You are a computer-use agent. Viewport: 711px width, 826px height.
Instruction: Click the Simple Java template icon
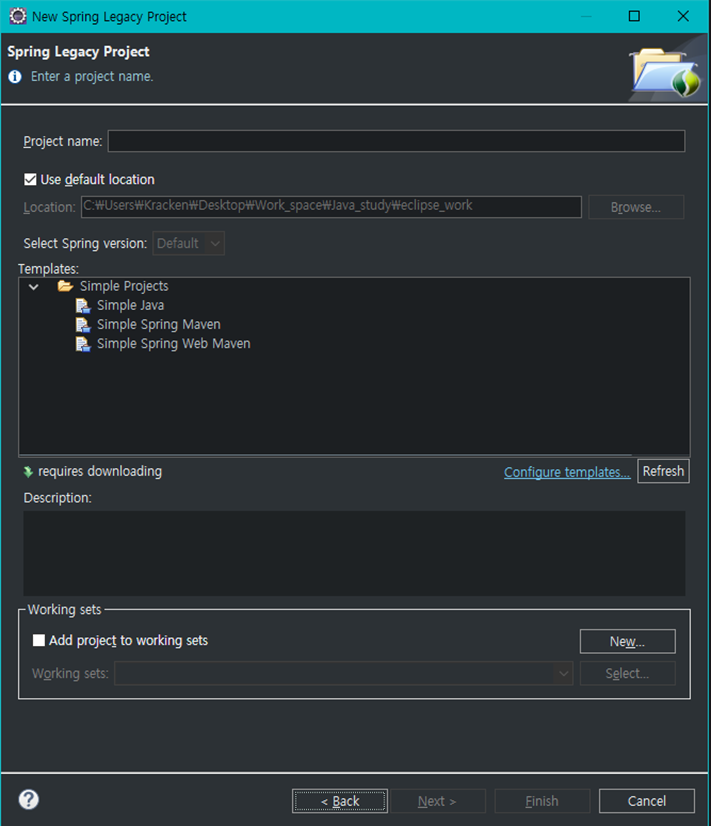pyautogui.click(x=83, y=306)
